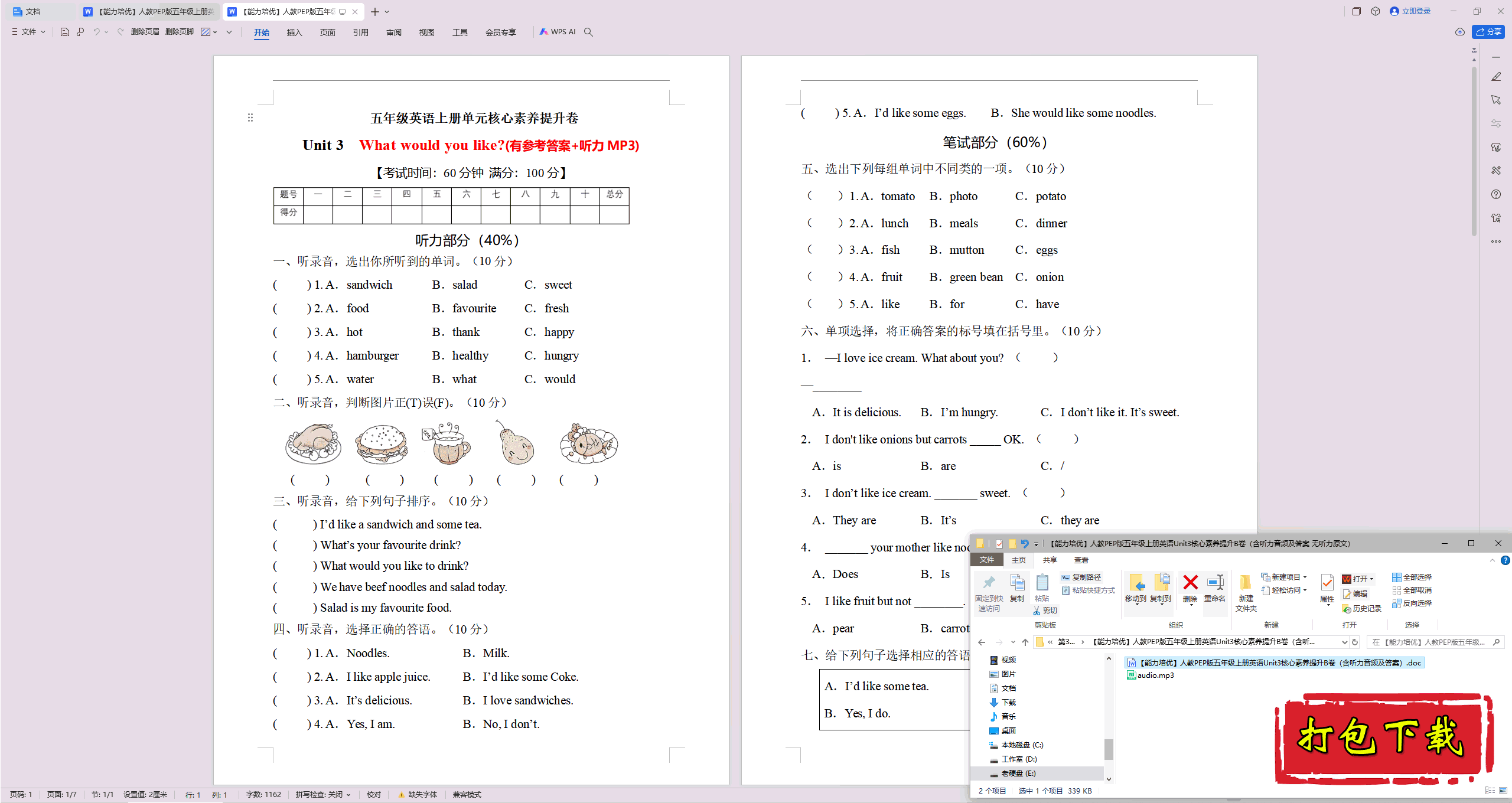The image size is (1512, 803).
Task: Click the redo arrow icon in WPS
Action: (x=120, y=32)
